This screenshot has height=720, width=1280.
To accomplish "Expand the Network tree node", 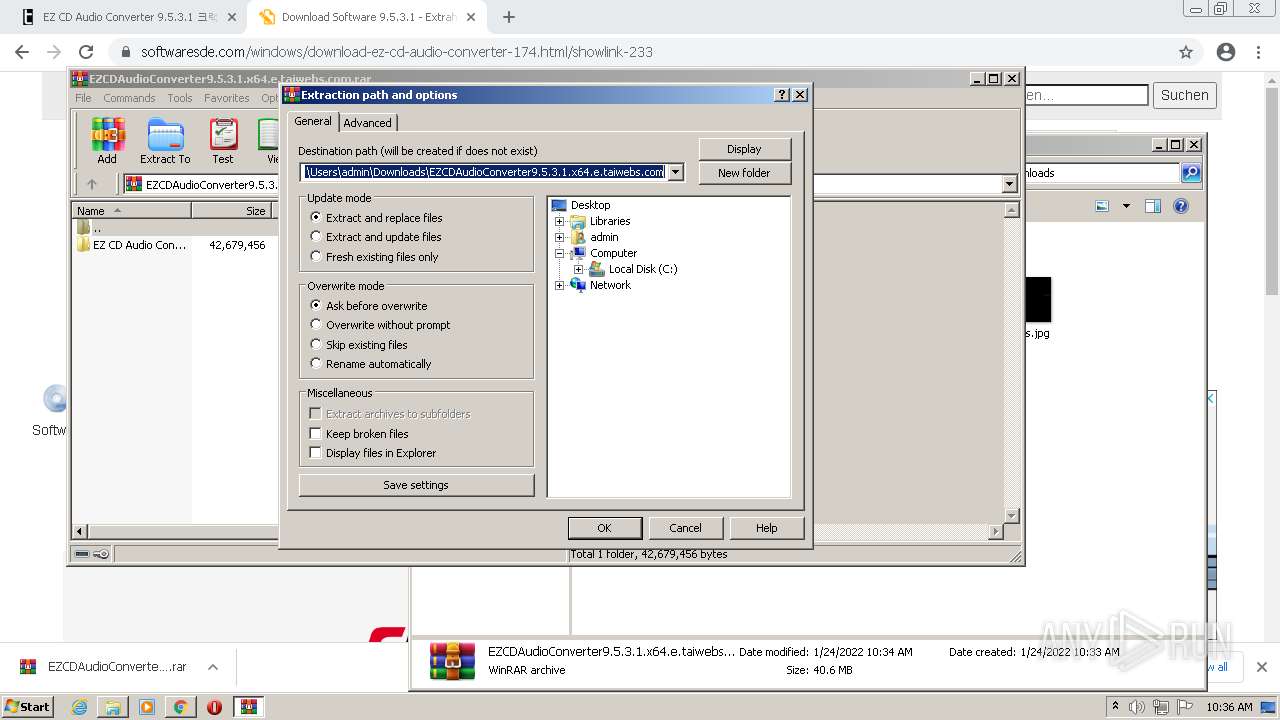I will click(x=560, y=285).
